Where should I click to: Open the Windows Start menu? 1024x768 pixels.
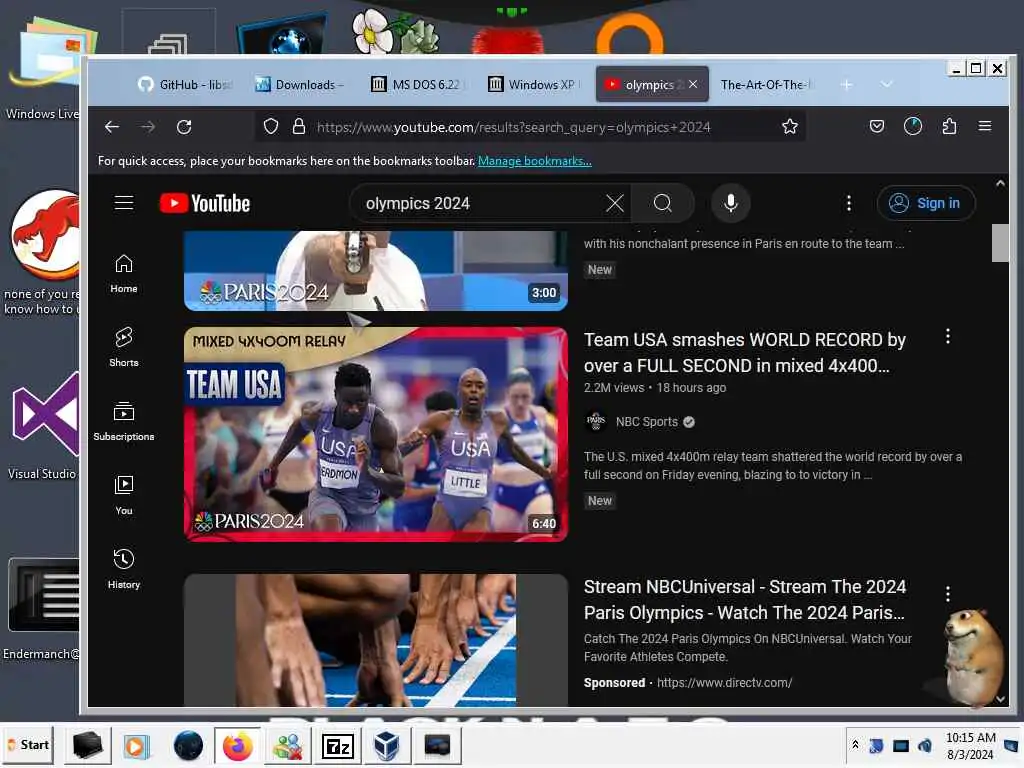tap(28, 745)
